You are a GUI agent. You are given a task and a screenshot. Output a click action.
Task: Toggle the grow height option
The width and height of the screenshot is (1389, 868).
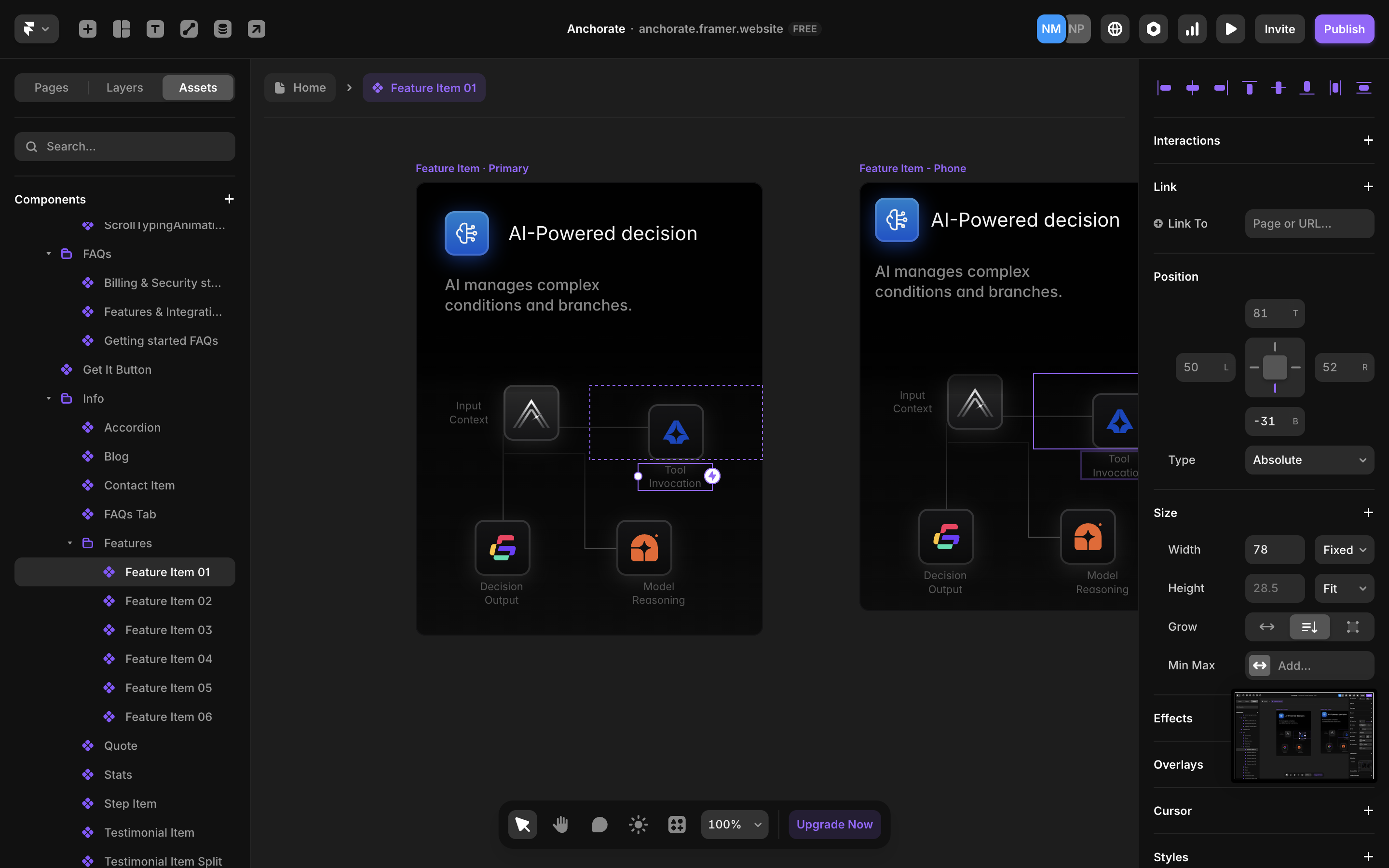pos(1309,627)
